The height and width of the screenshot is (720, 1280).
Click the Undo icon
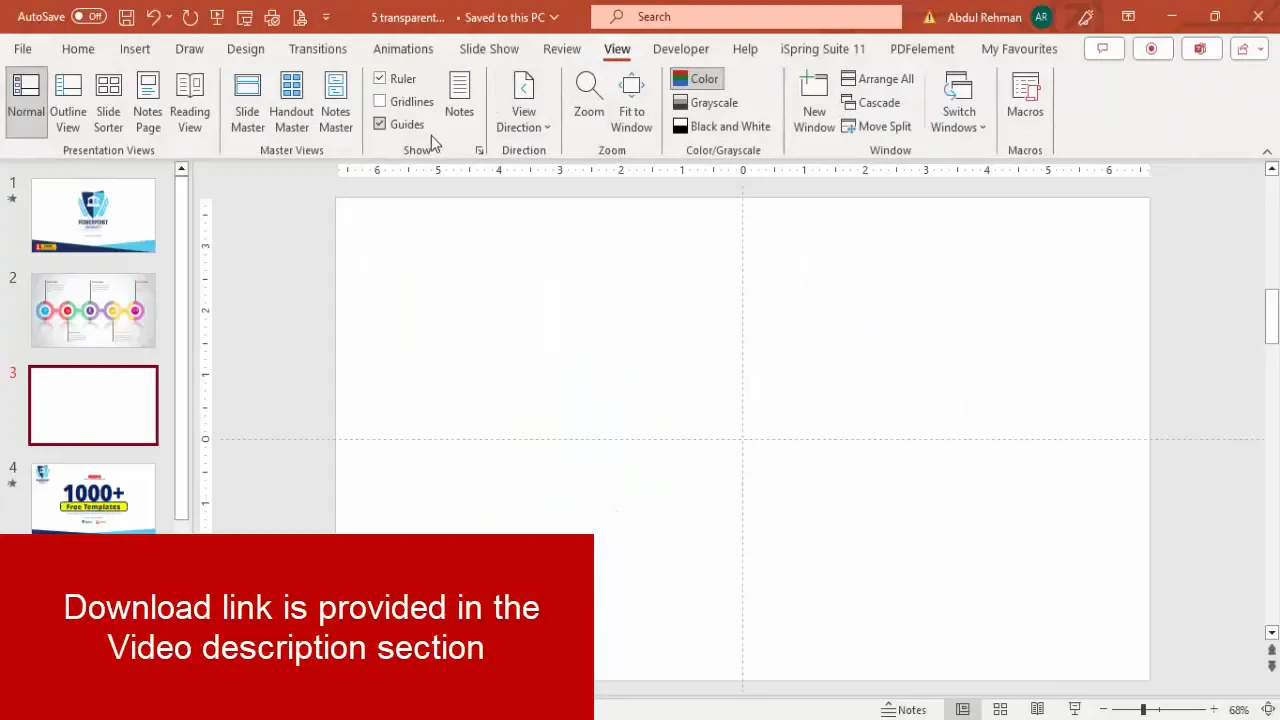[x=154, y=17]
